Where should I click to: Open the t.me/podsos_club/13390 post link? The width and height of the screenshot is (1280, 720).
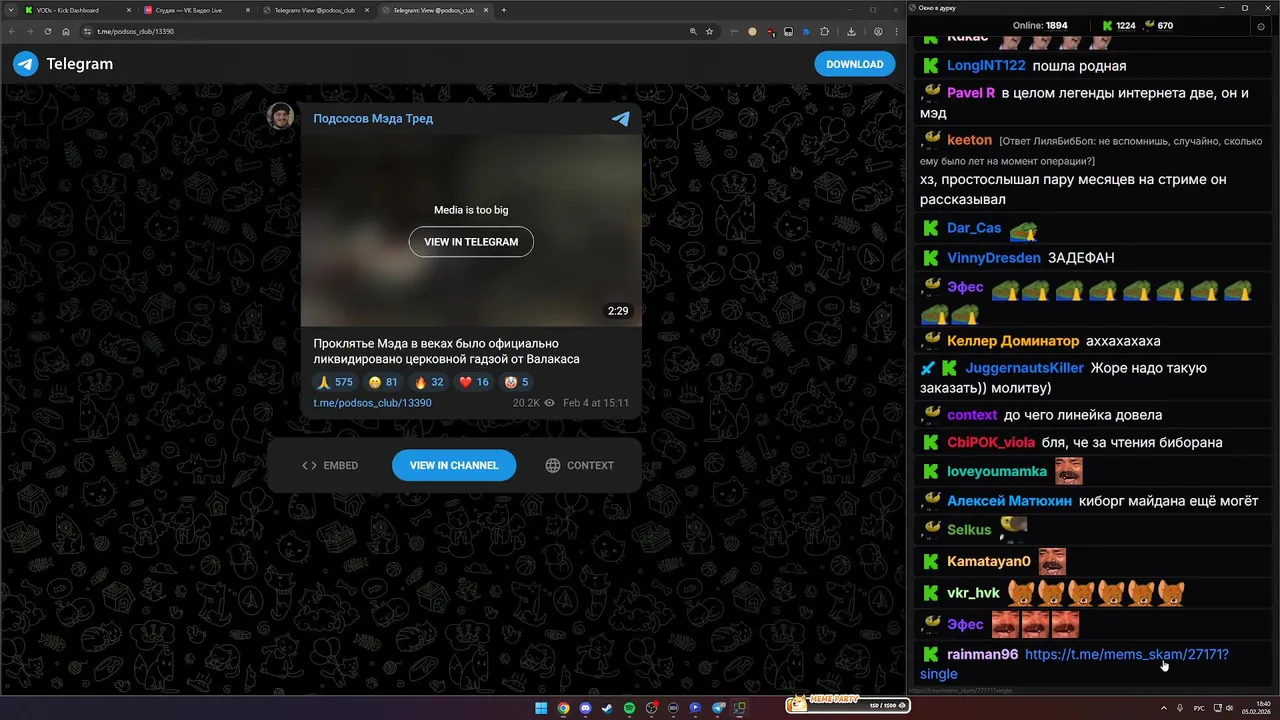(x=372, y=403)
